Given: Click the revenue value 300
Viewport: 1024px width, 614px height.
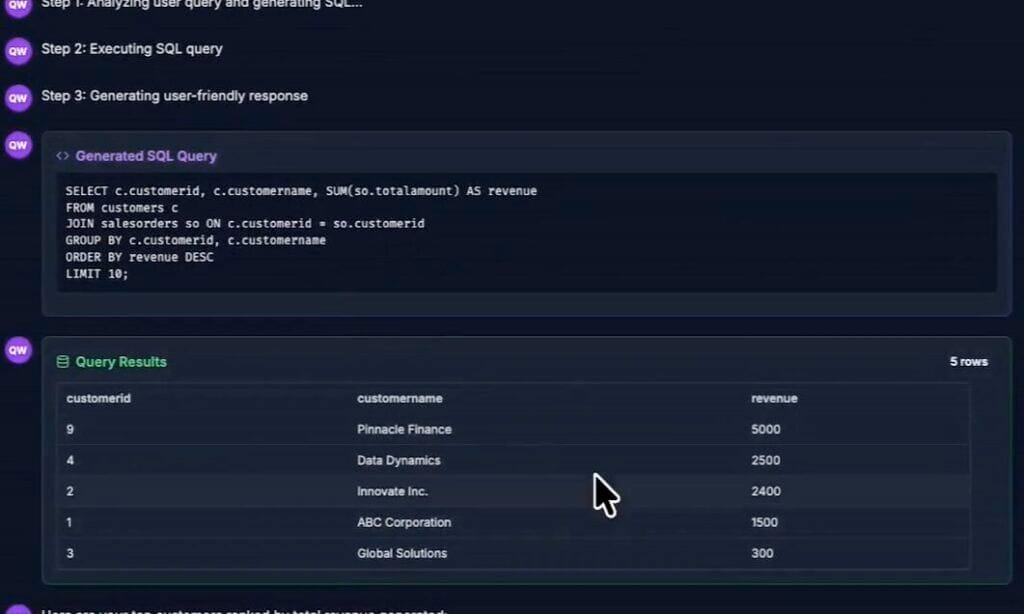Looking at the screenshot, I should pos(762,553).
